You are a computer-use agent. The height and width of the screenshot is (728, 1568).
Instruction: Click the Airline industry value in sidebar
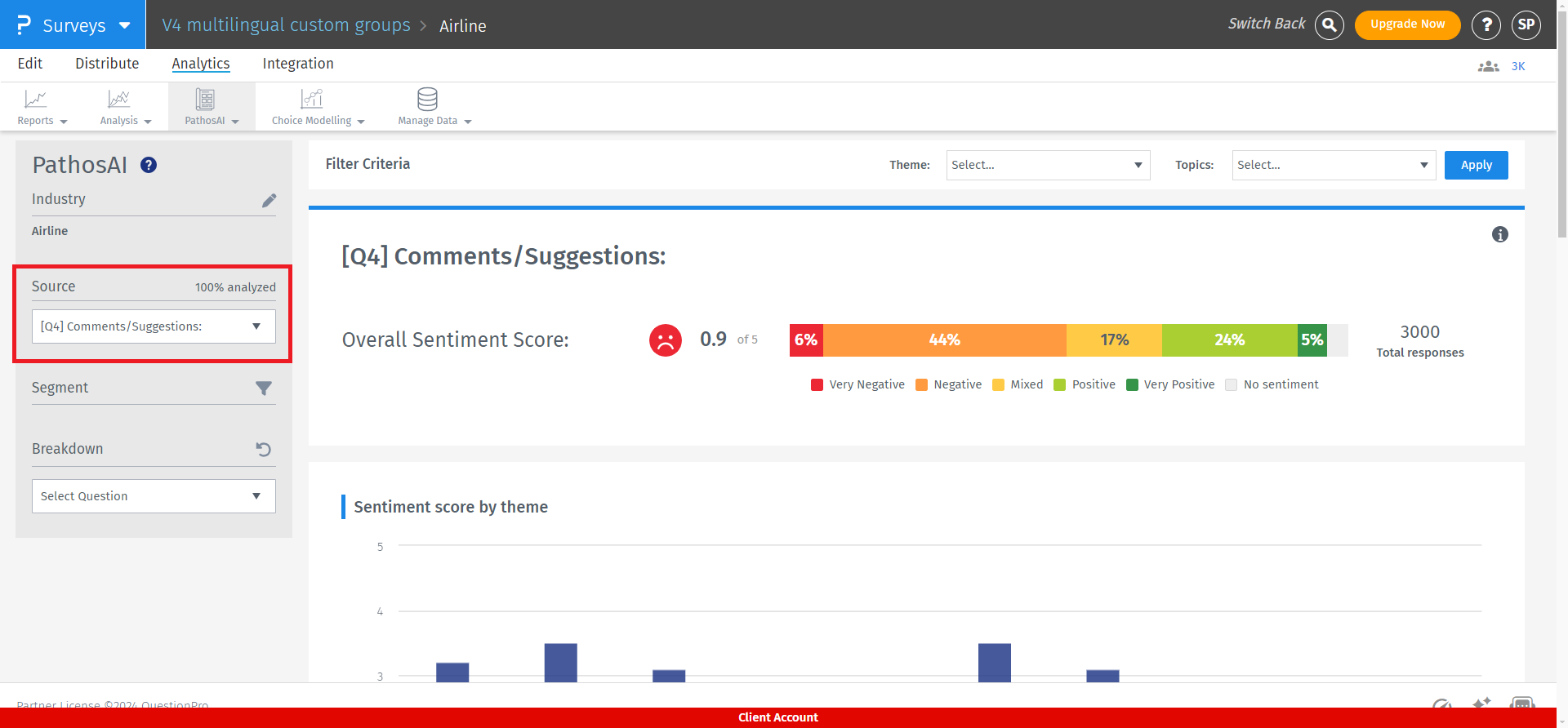pyautogui.click(x=50, y=231)
